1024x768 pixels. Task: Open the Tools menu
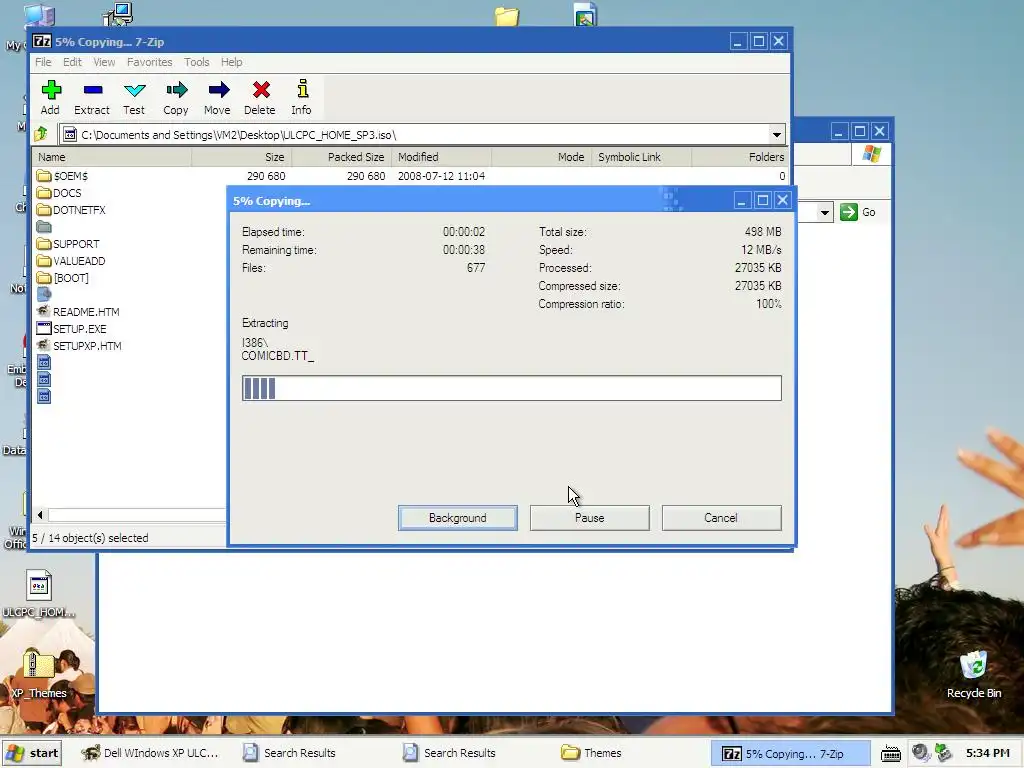[197, 62]
